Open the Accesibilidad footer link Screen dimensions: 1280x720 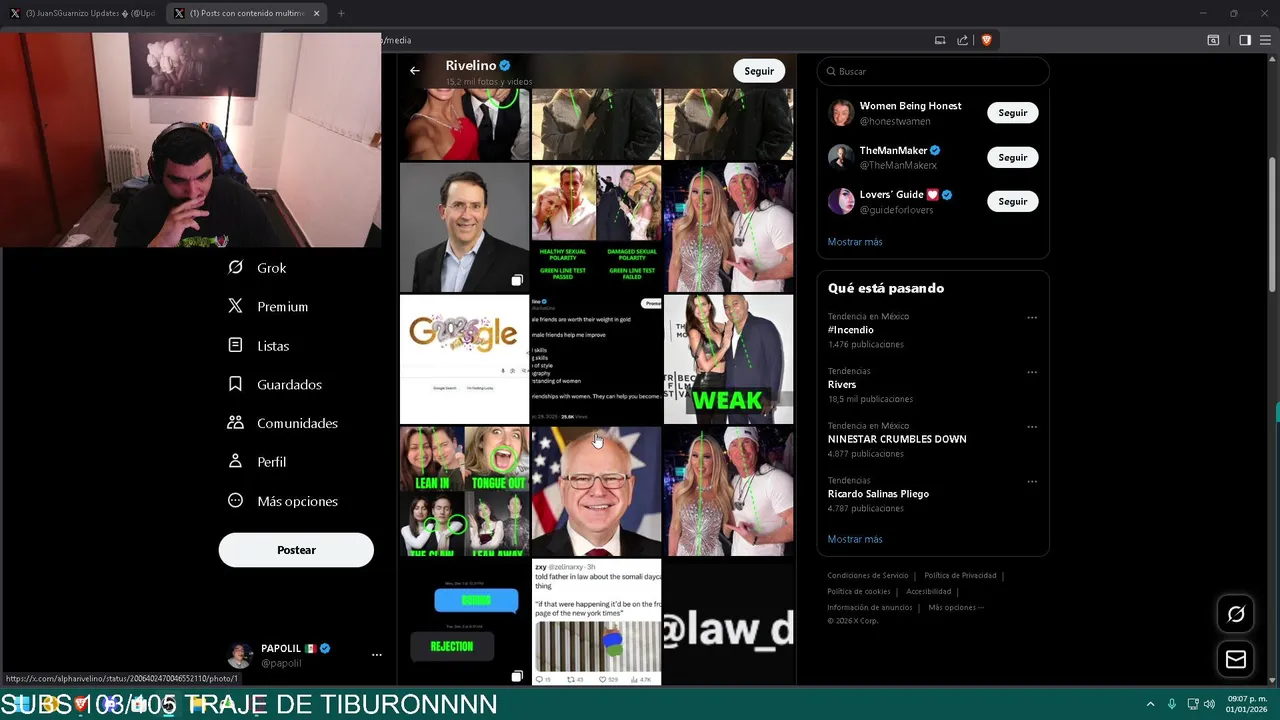[928, 592]
